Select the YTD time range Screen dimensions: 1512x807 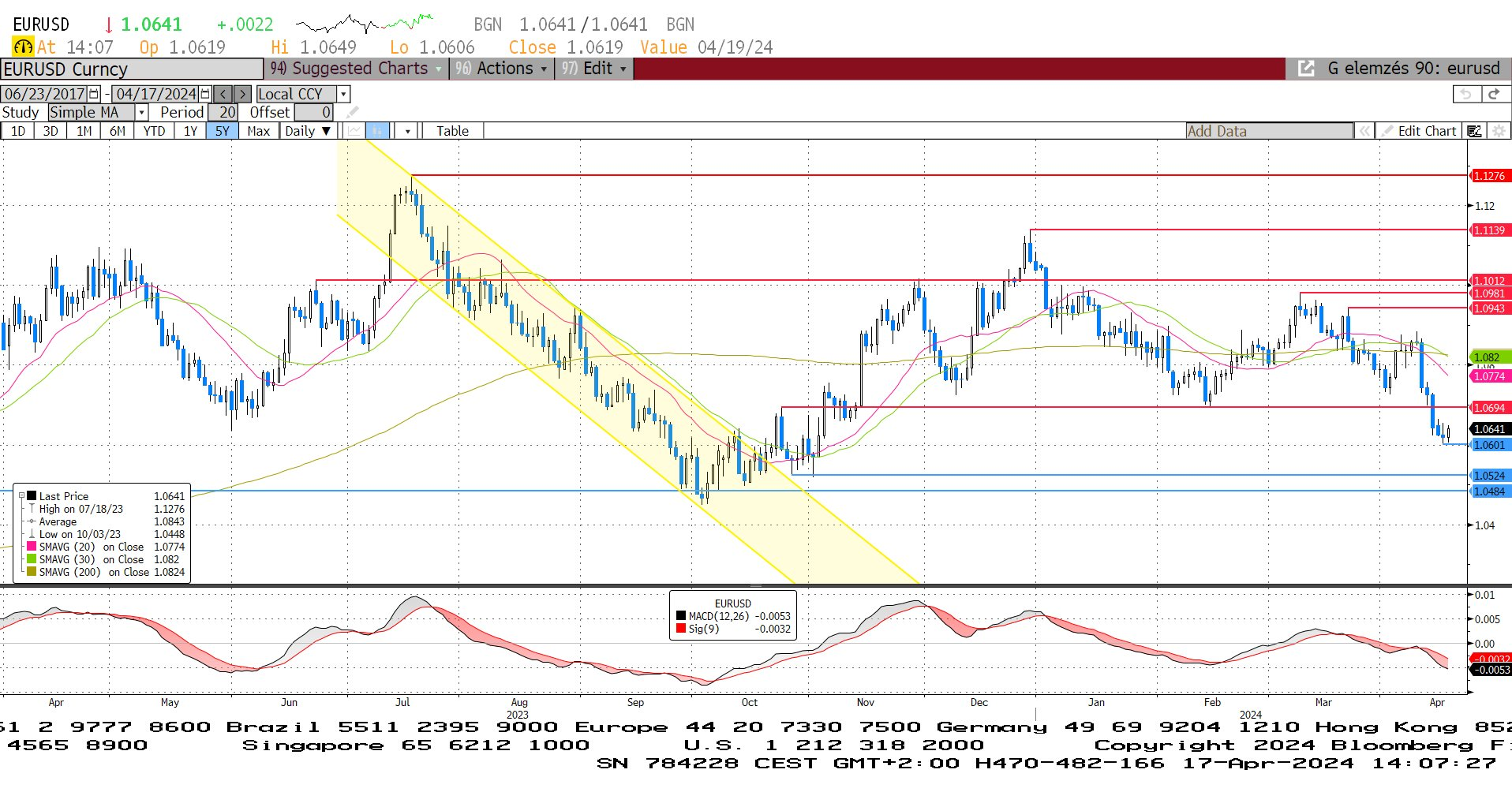tap(154, 131)
